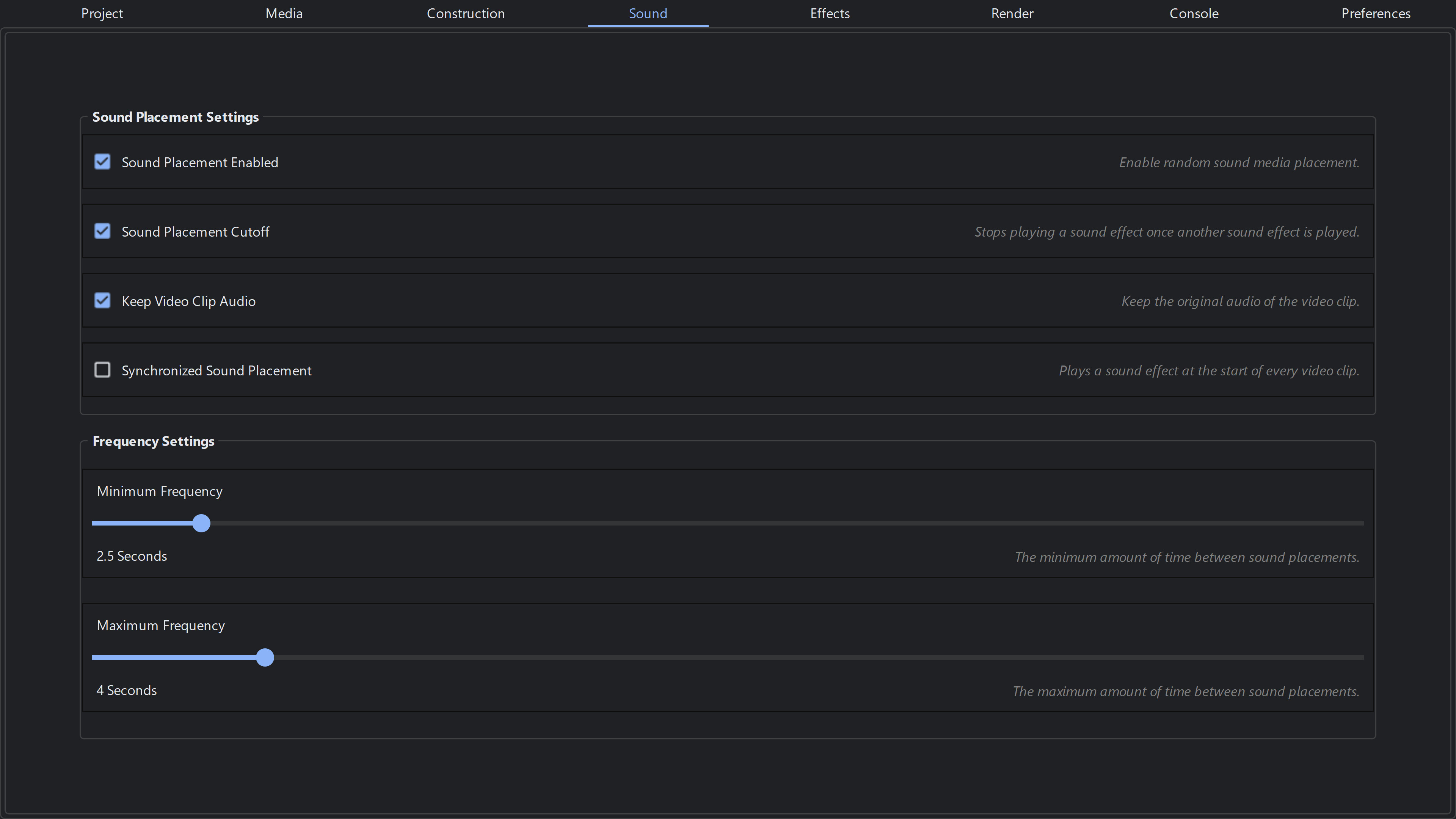
Task: Click the 4 Seconds value label
Action: point(127,690)
